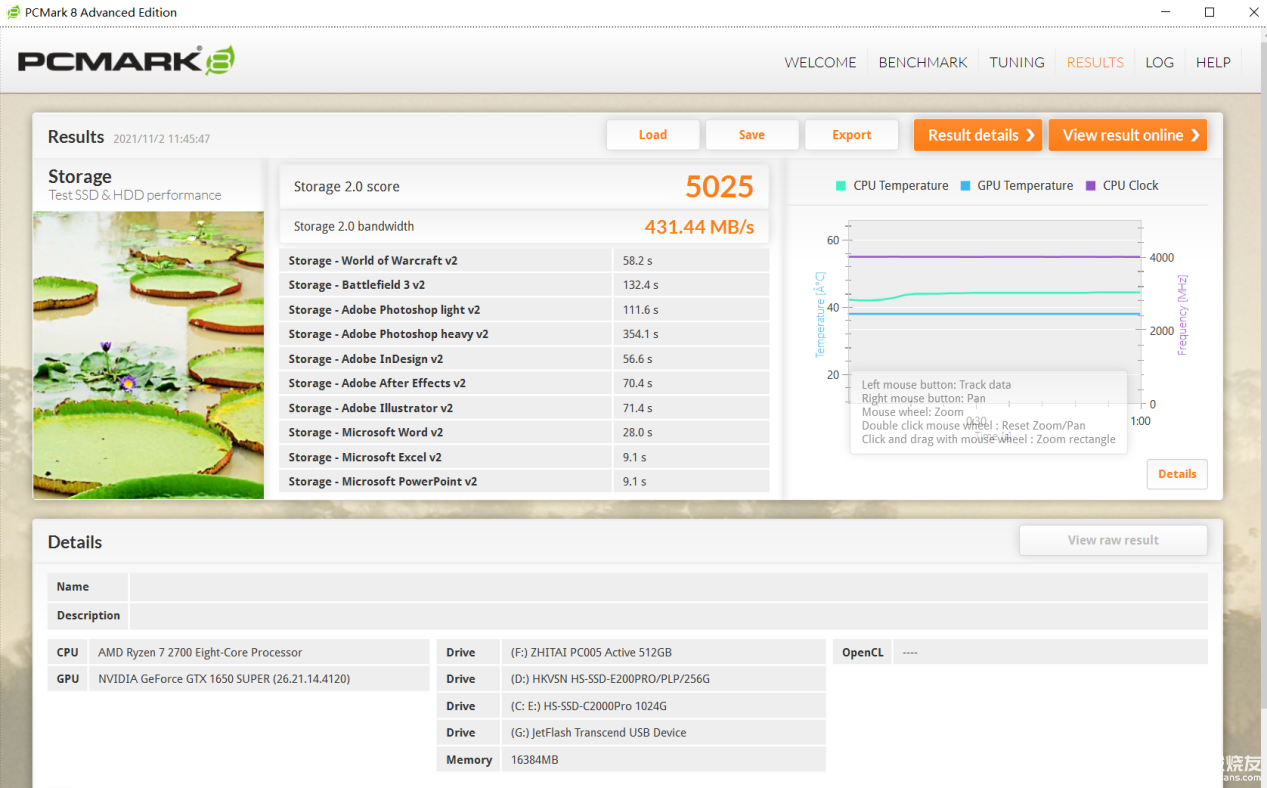This screenshot has height=788, width=1267.
Task: Click the Save results button
Action: click(752, 135)
